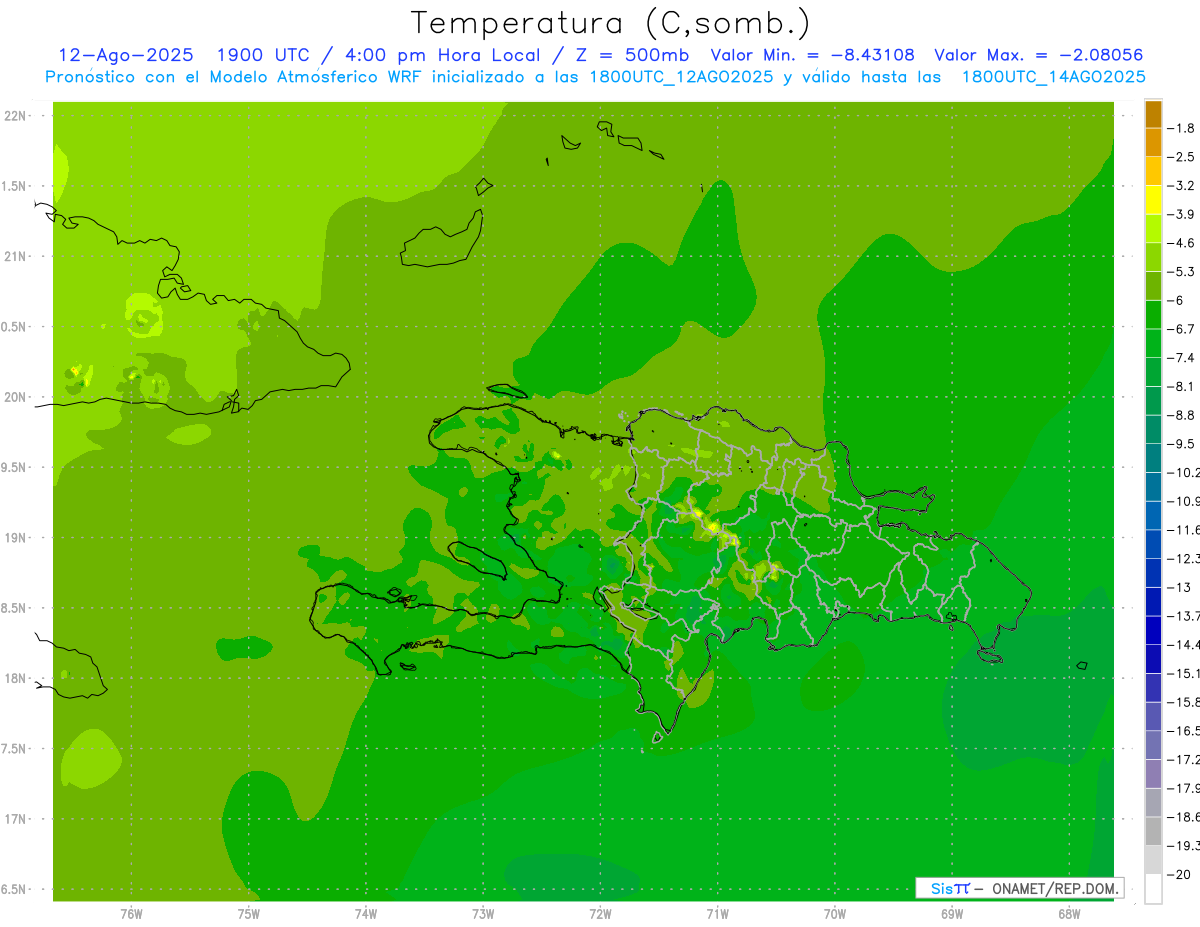Pick the teal swatch between -9.5 and -10.2

[1153, 458]
